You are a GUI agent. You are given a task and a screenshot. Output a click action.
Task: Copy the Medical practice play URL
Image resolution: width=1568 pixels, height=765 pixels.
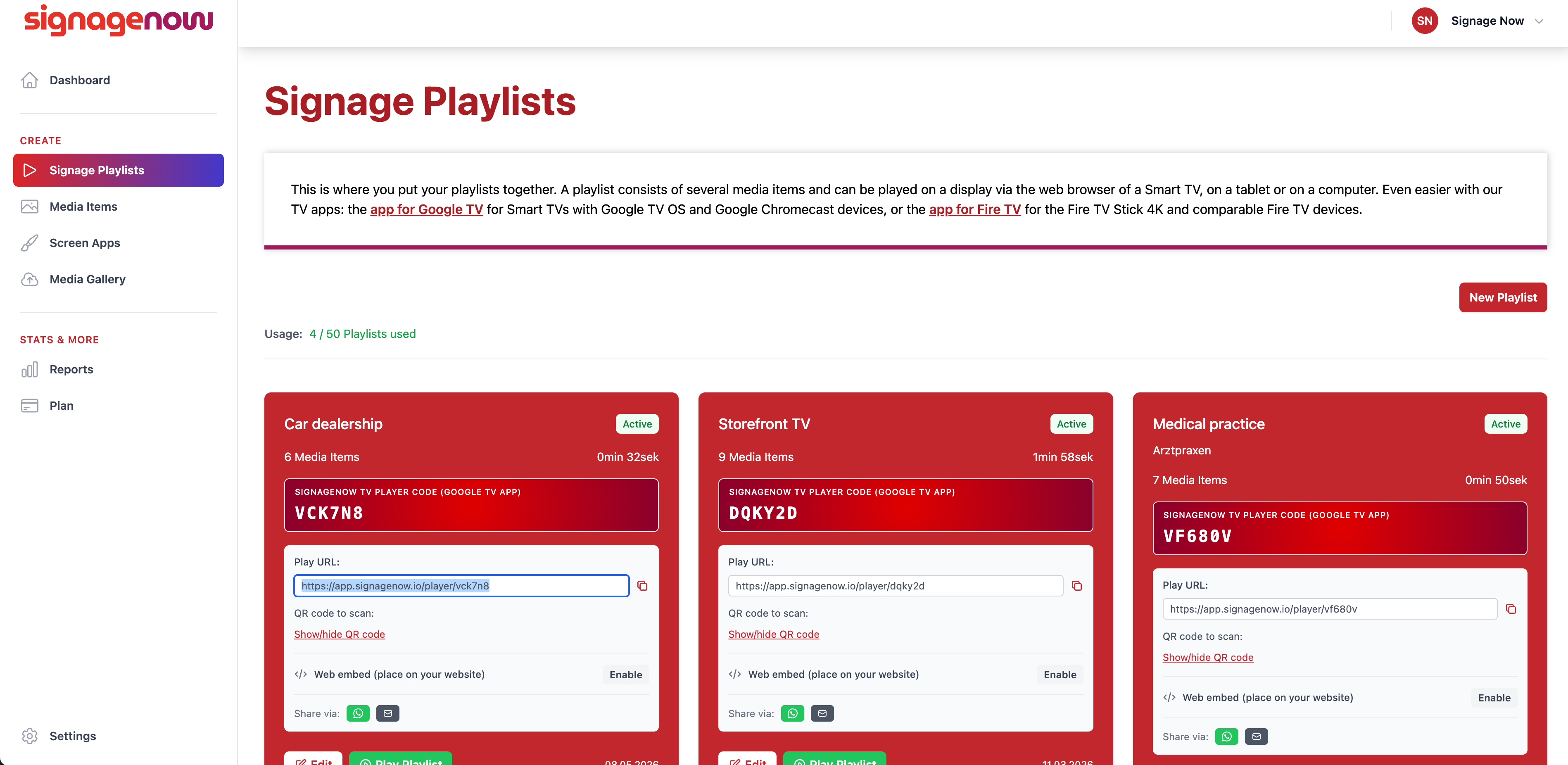[1510, 608]
